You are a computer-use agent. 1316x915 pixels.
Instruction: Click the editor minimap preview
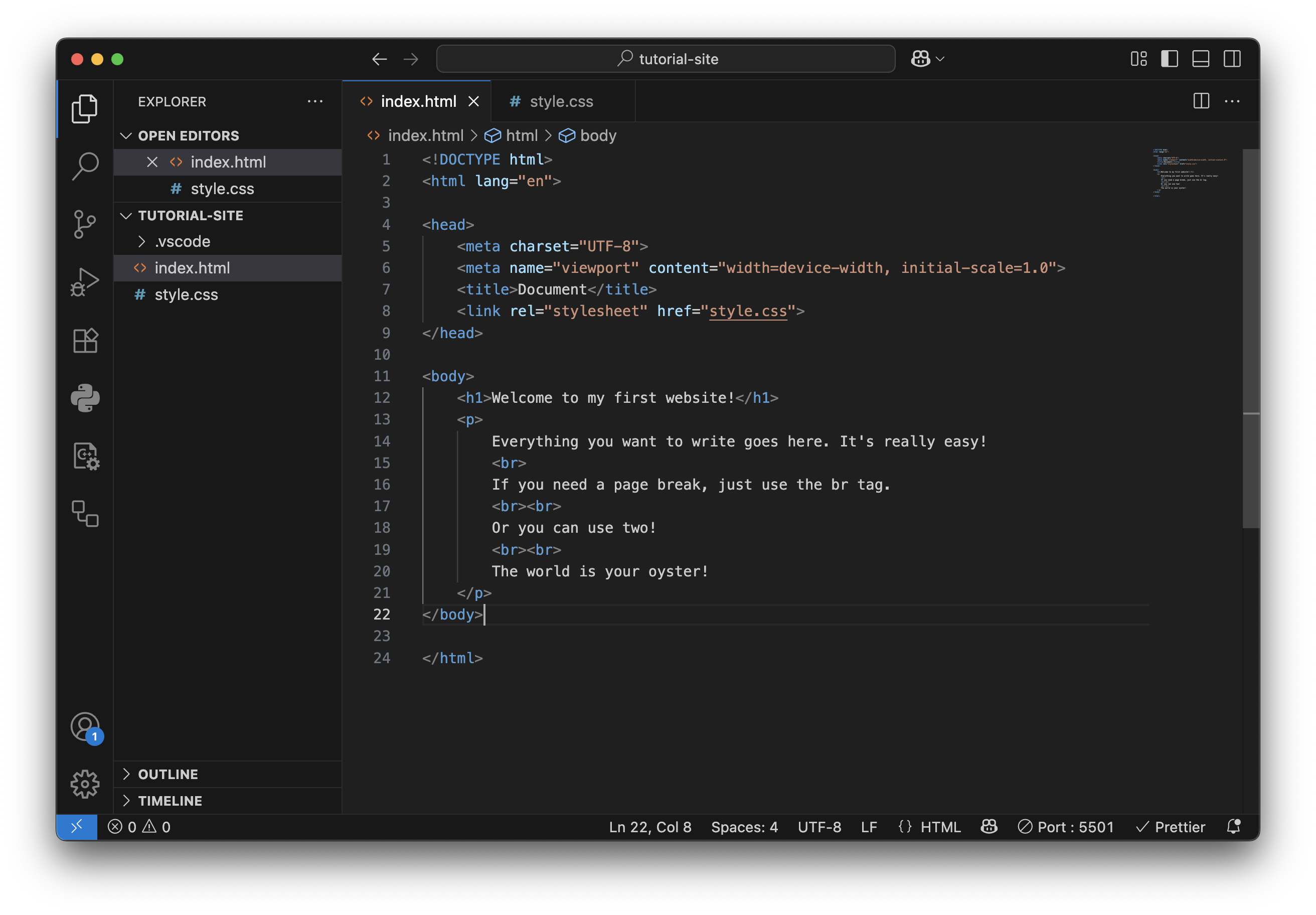(x=1191, y=173)
